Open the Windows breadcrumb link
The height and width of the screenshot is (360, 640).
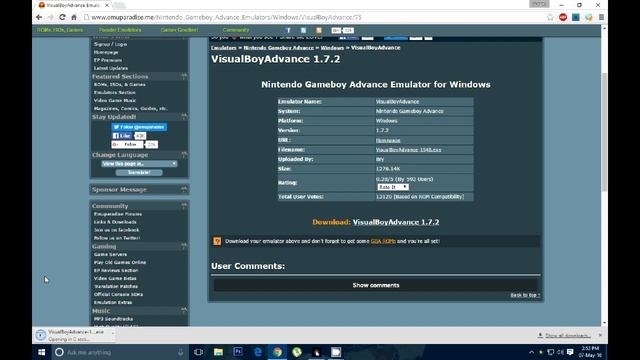332,48
